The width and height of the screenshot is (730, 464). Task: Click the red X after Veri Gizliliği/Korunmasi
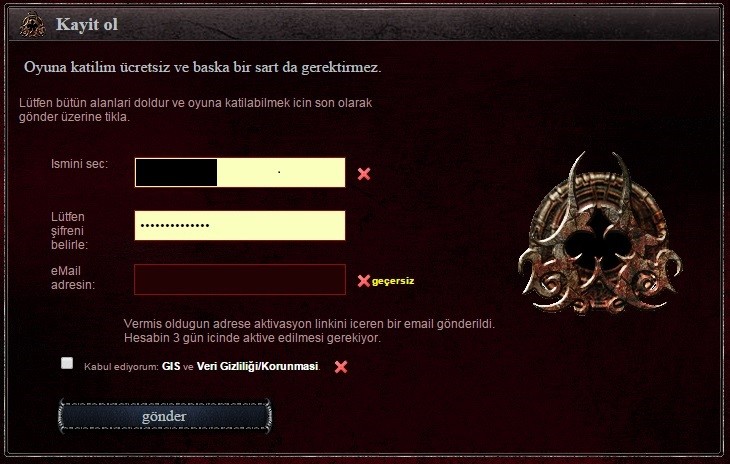coord(341,367)
